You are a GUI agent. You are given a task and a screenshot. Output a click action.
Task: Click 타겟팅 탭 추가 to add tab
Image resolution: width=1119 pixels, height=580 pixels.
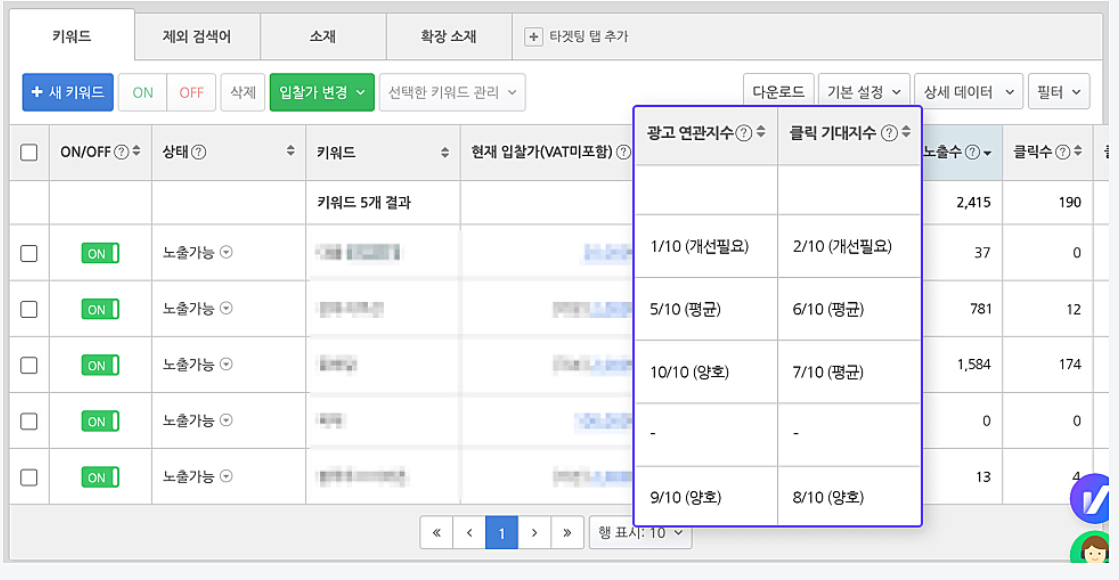(578, 37)
